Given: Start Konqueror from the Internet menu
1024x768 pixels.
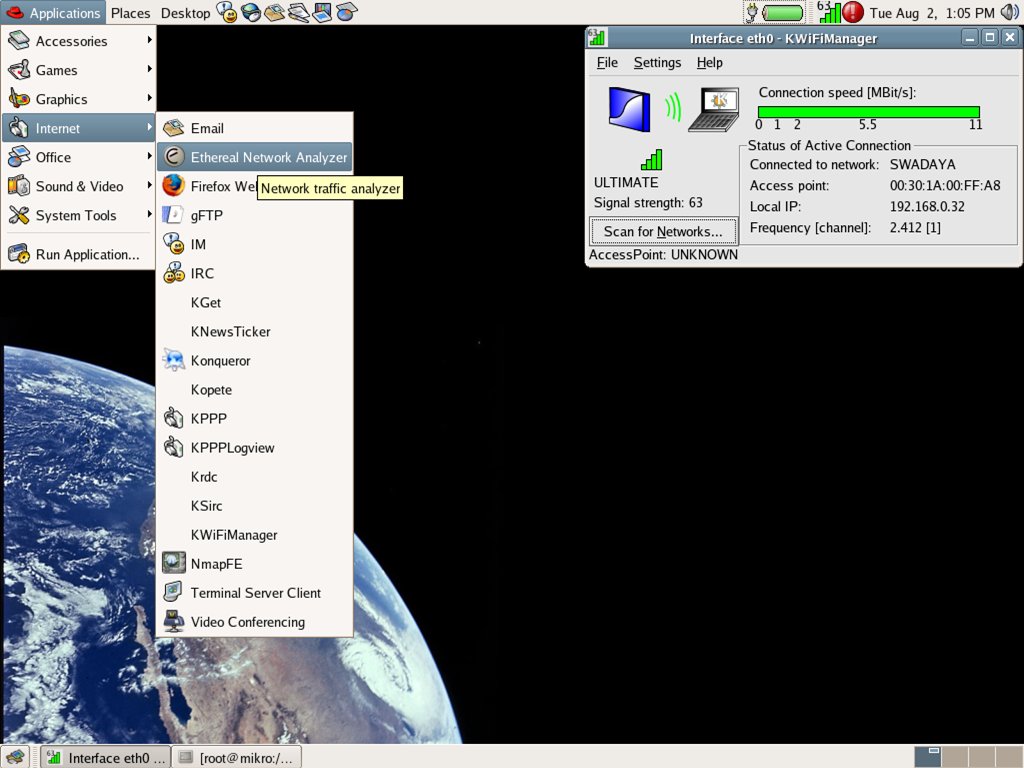Looking at the screenshot, I should click(x=220, y=361).
